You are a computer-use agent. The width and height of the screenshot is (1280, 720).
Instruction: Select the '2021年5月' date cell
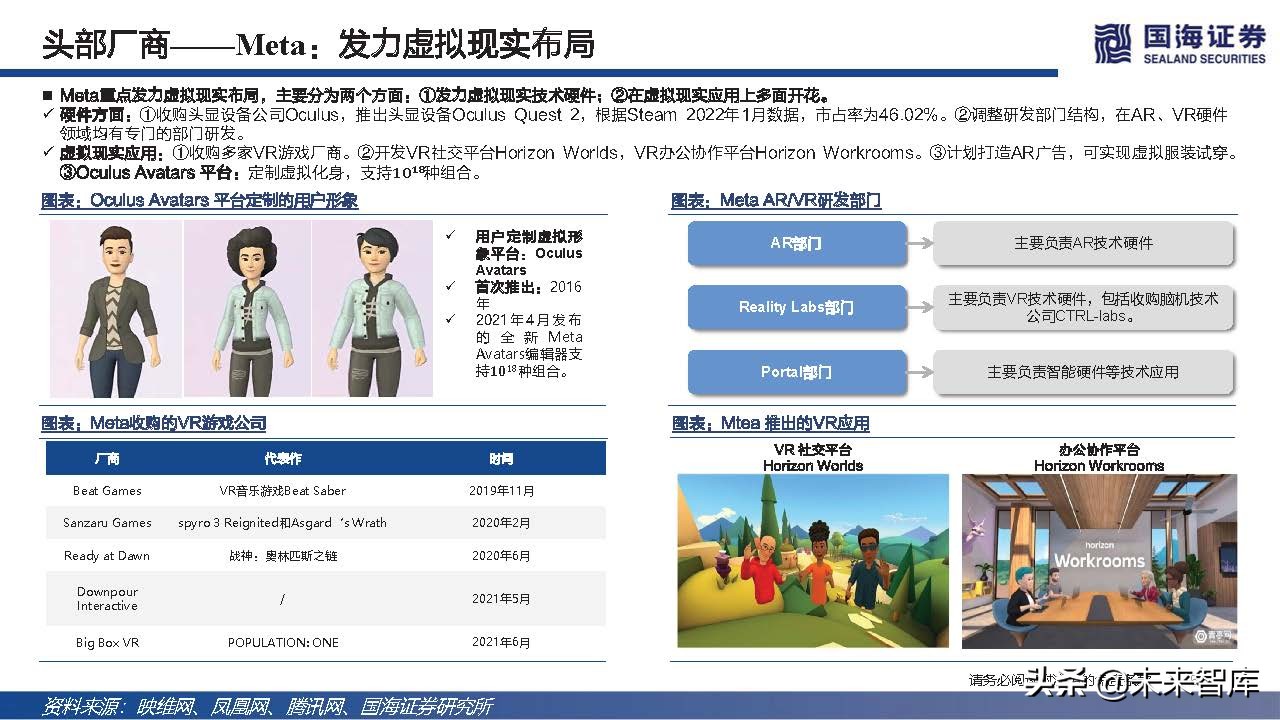(x=502, y=599)
